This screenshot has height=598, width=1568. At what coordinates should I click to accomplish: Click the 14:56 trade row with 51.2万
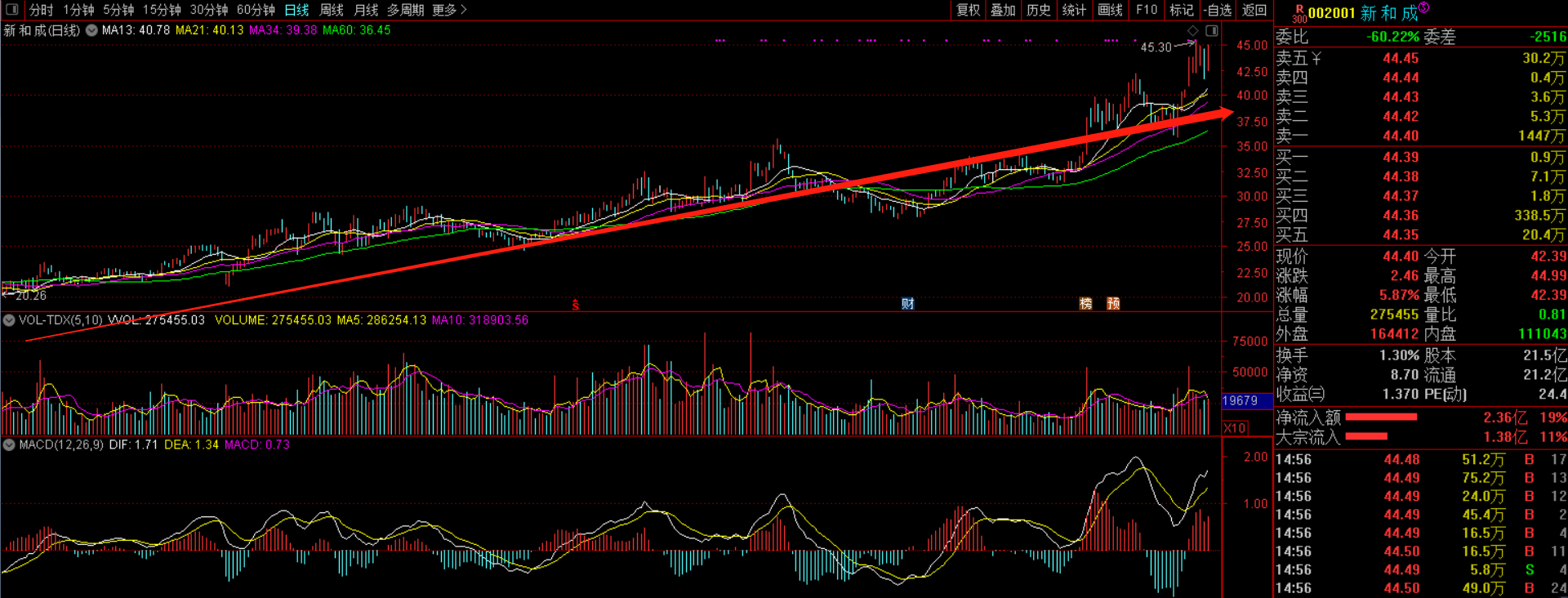click(1420, 460)
